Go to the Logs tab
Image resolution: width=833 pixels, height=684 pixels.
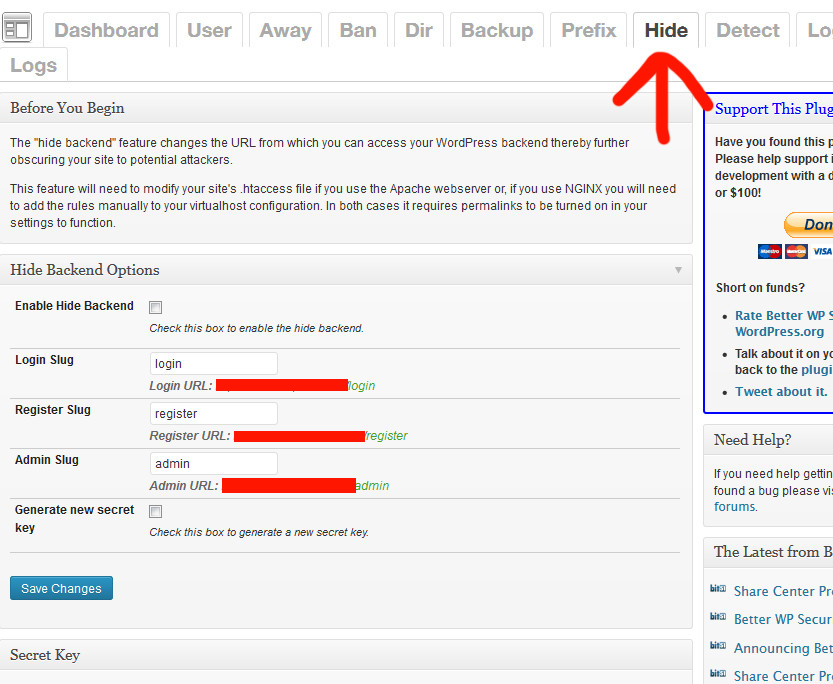coord(34,66)
